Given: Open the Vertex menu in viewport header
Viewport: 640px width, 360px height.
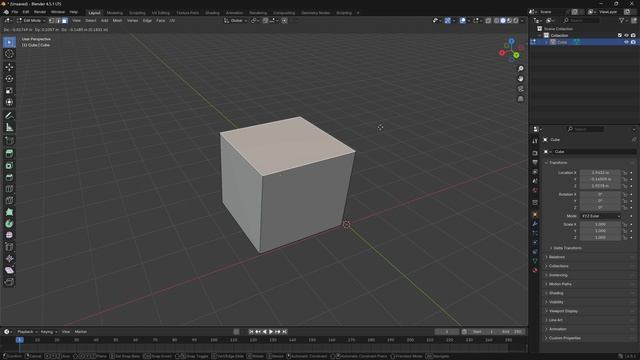Looking at the screenshot, I should 132,20.
